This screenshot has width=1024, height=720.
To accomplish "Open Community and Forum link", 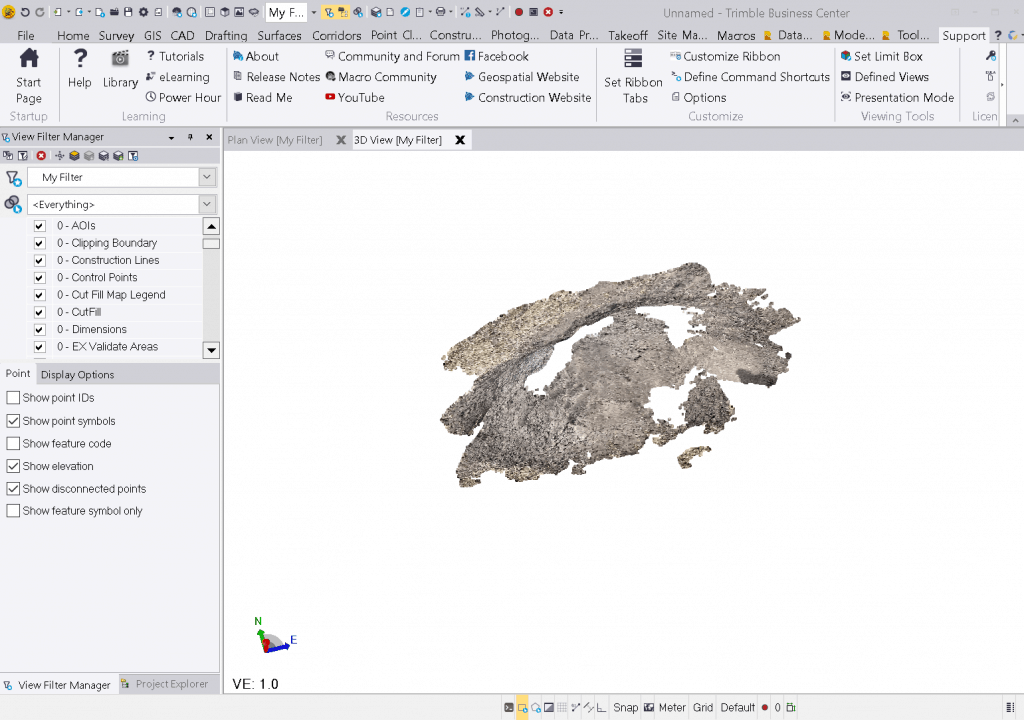I will (392, 56).
